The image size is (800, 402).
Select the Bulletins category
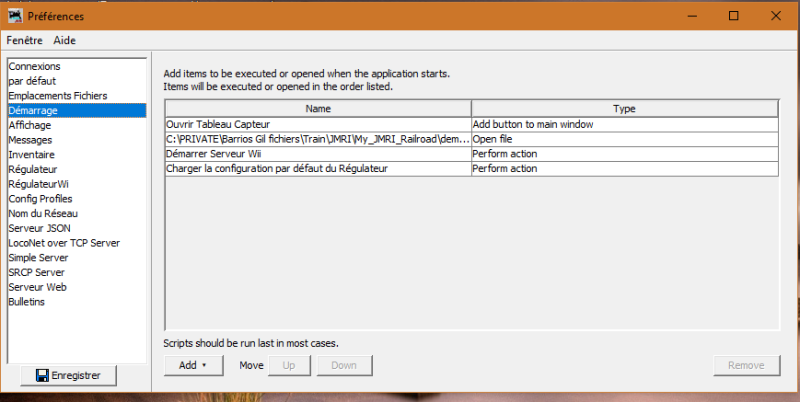click(x=29, y=301)
